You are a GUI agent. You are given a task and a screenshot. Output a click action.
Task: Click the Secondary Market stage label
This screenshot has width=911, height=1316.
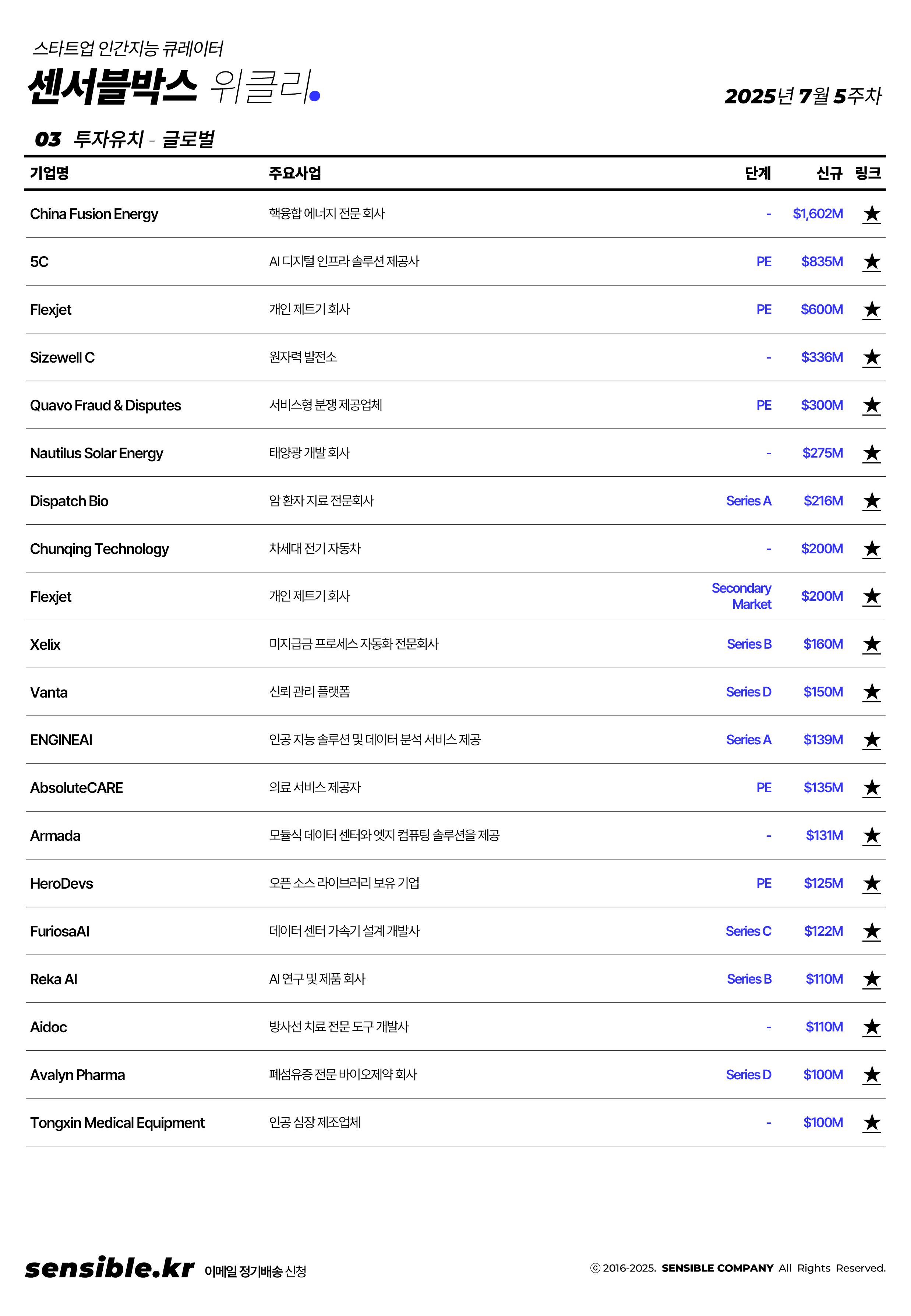coord(741,596)
